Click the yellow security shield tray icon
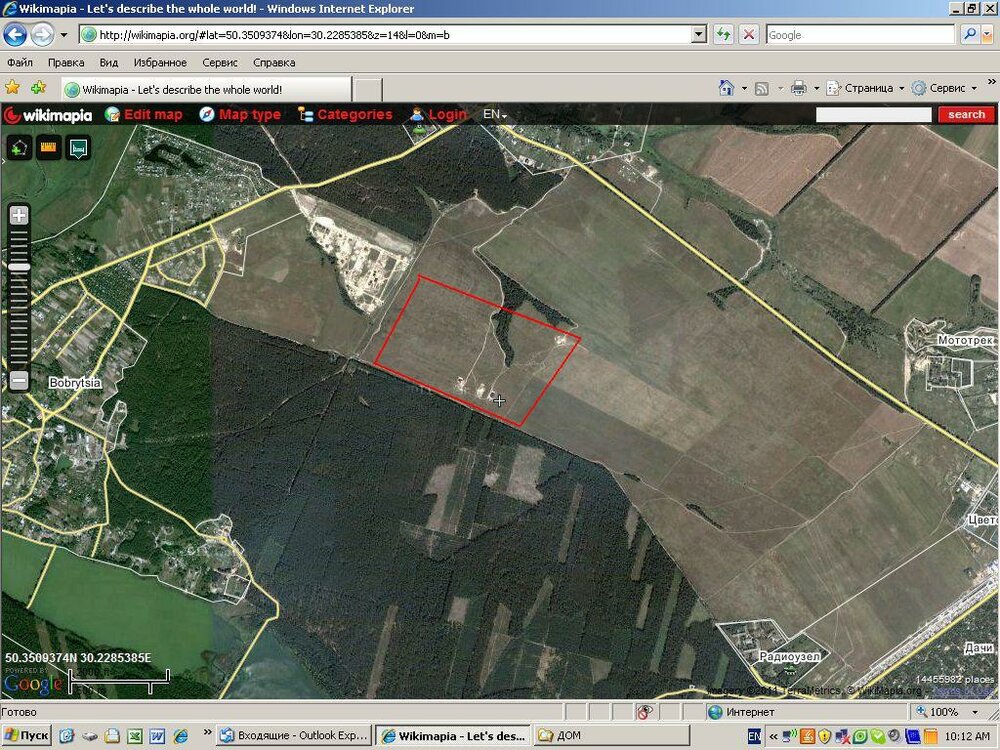 click(x=825, y=737)
